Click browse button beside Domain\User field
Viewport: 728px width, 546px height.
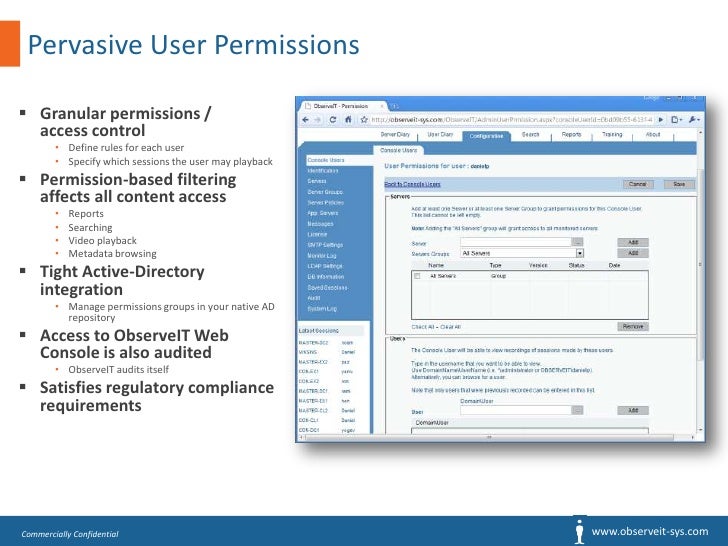[577, 410]
